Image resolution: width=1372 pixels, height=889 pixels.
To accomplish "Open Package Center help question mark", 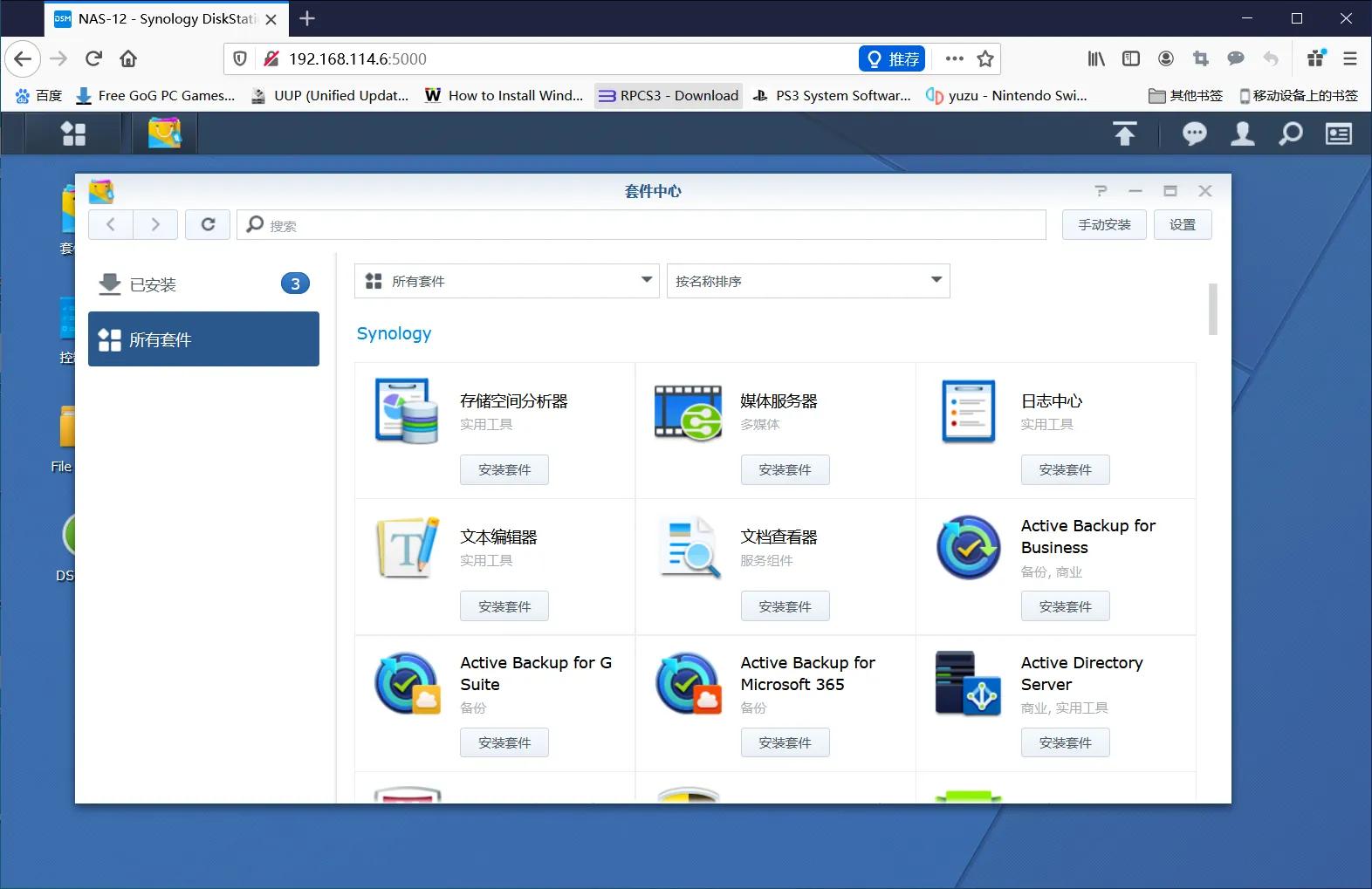I will [x=1101, y=191].
